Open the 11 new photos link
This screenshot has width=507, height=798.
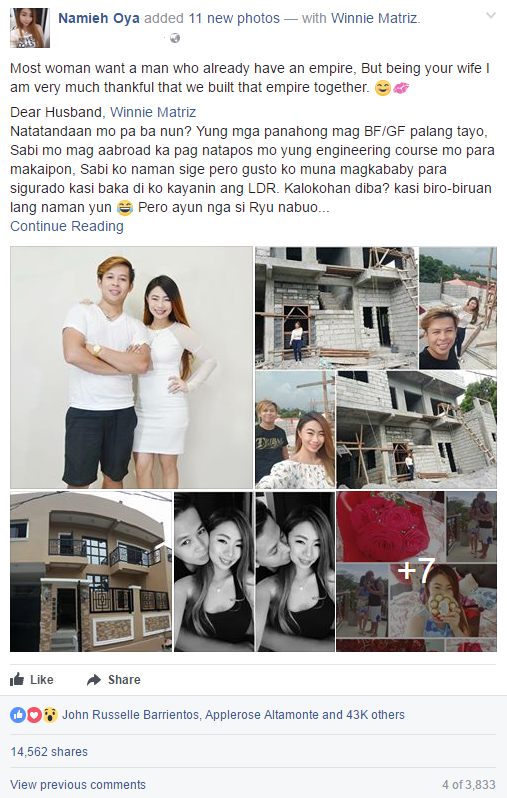coord(234,18)
